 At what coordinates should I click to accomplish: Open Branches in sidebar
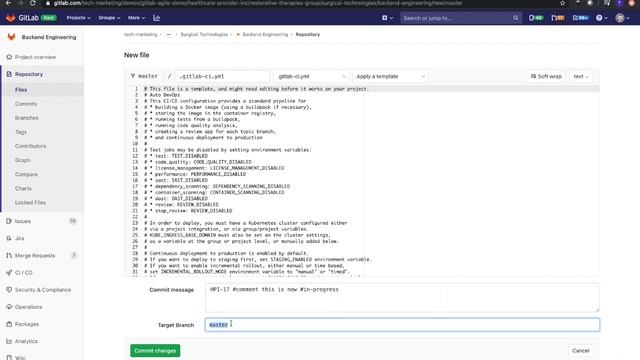(27, 118)
